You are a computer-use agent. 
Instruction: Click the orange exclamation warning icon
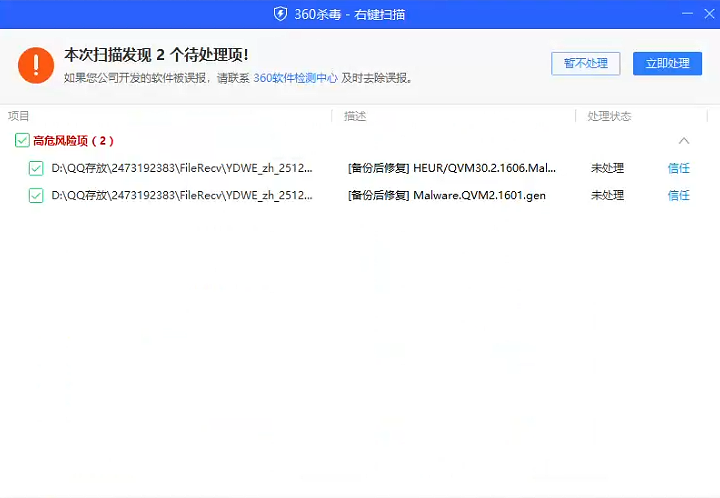coord(36,65)
